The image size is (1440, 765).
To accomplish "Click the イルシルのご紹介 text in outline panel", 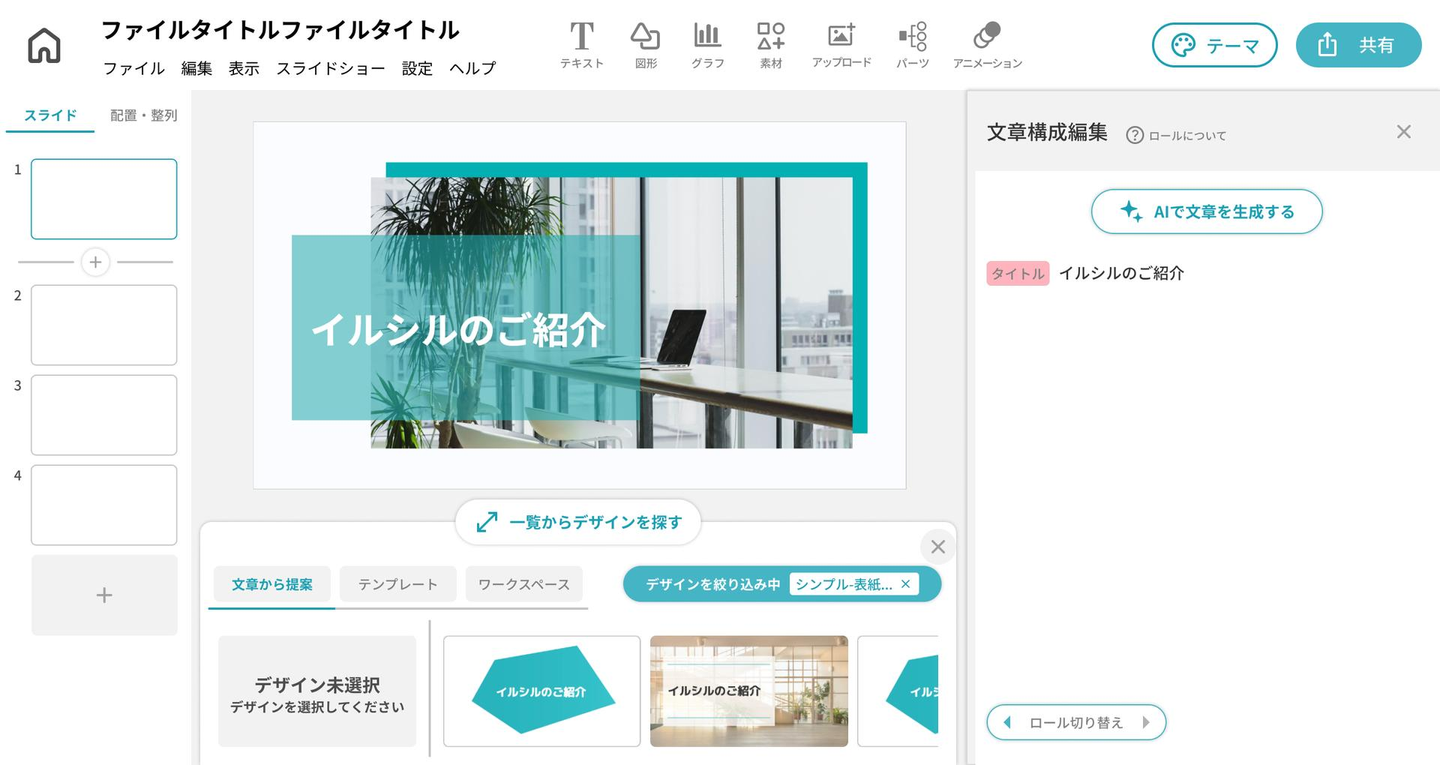I will (1121, 273).
